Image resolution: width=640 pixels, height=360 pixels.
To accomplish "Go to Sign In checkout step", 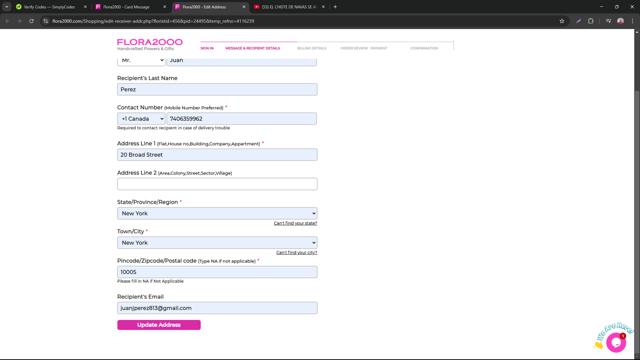I will pyautogui.click(x=207, y=48).
